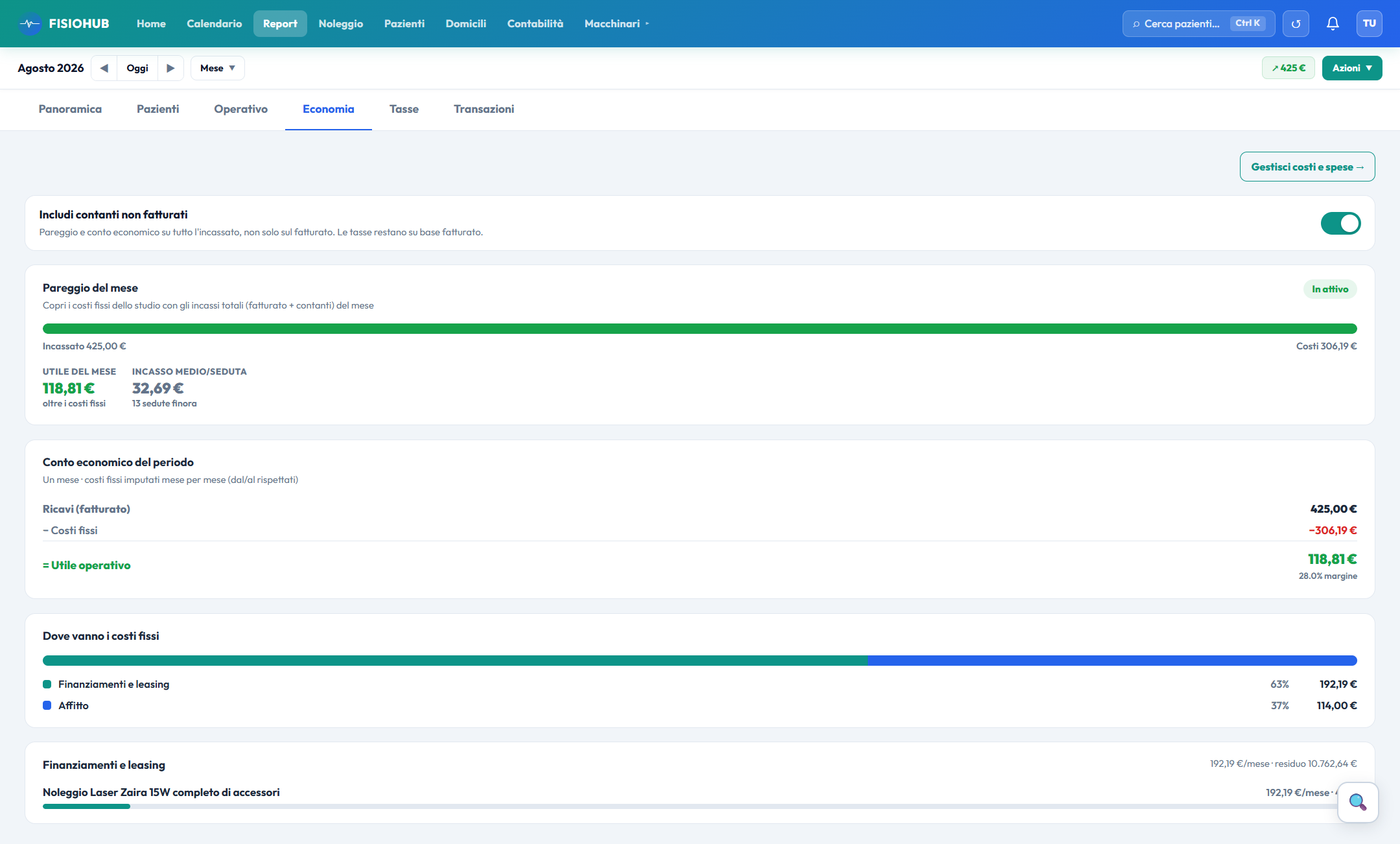Go to next month with right arrow

tap(170, 68)
